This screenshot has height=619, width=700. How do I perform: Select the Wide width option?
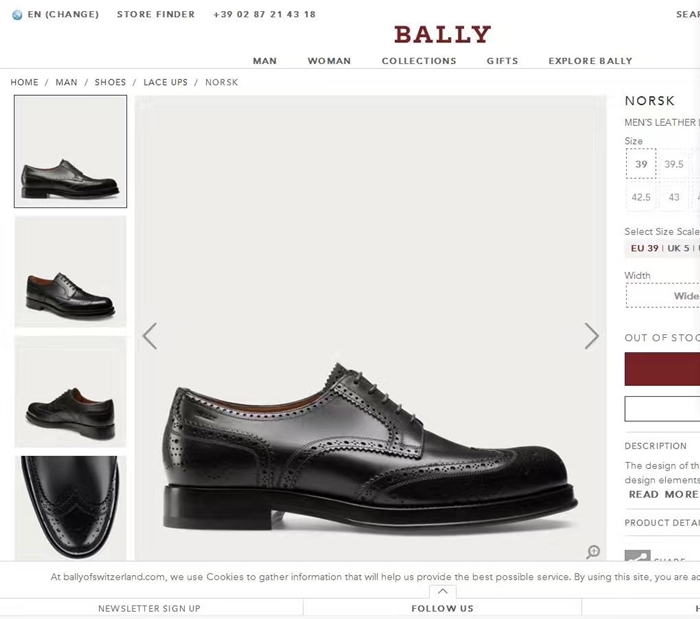point(680,296)
